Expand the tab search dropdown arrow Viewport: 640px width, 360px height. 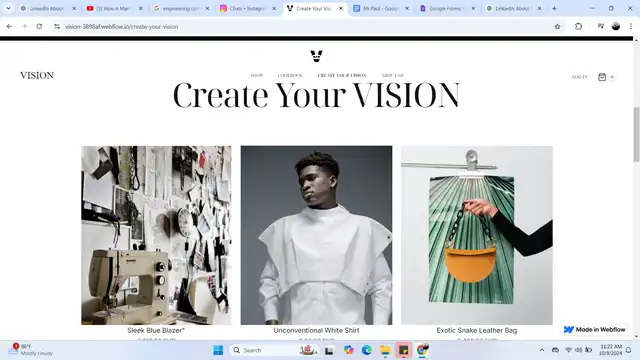[x=8, y=8]
